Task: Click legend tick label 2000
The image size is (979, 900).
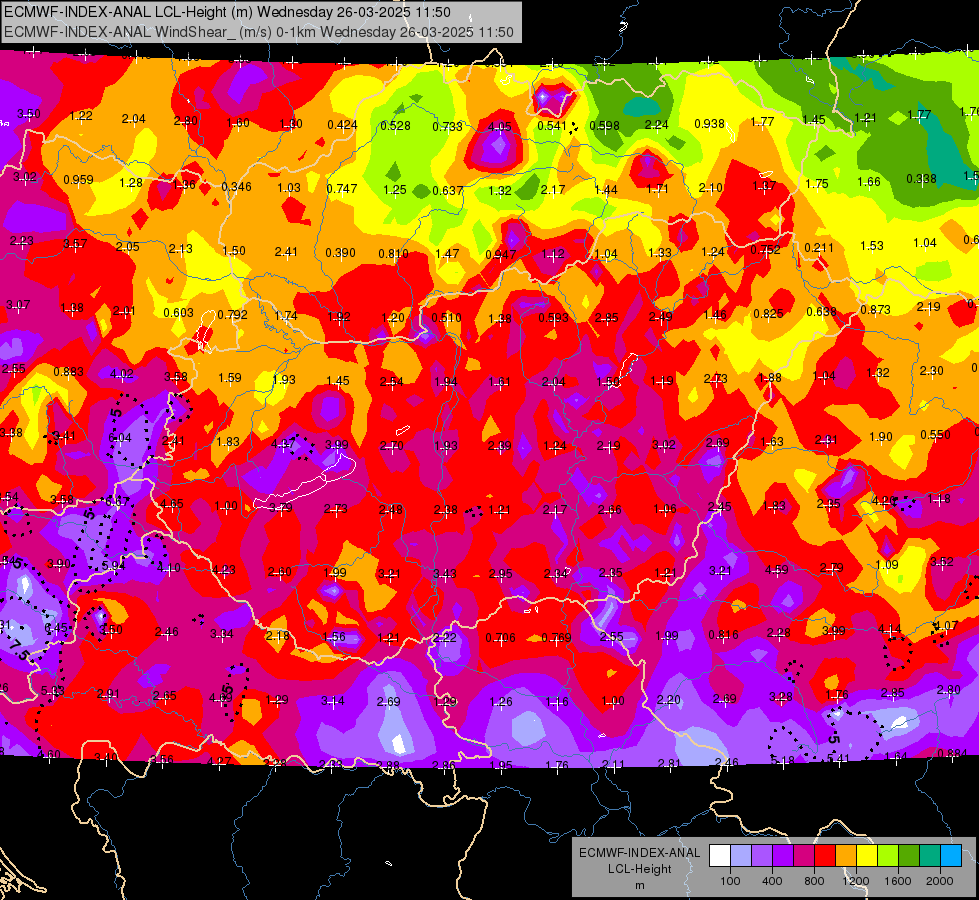Action: [940, 881]
